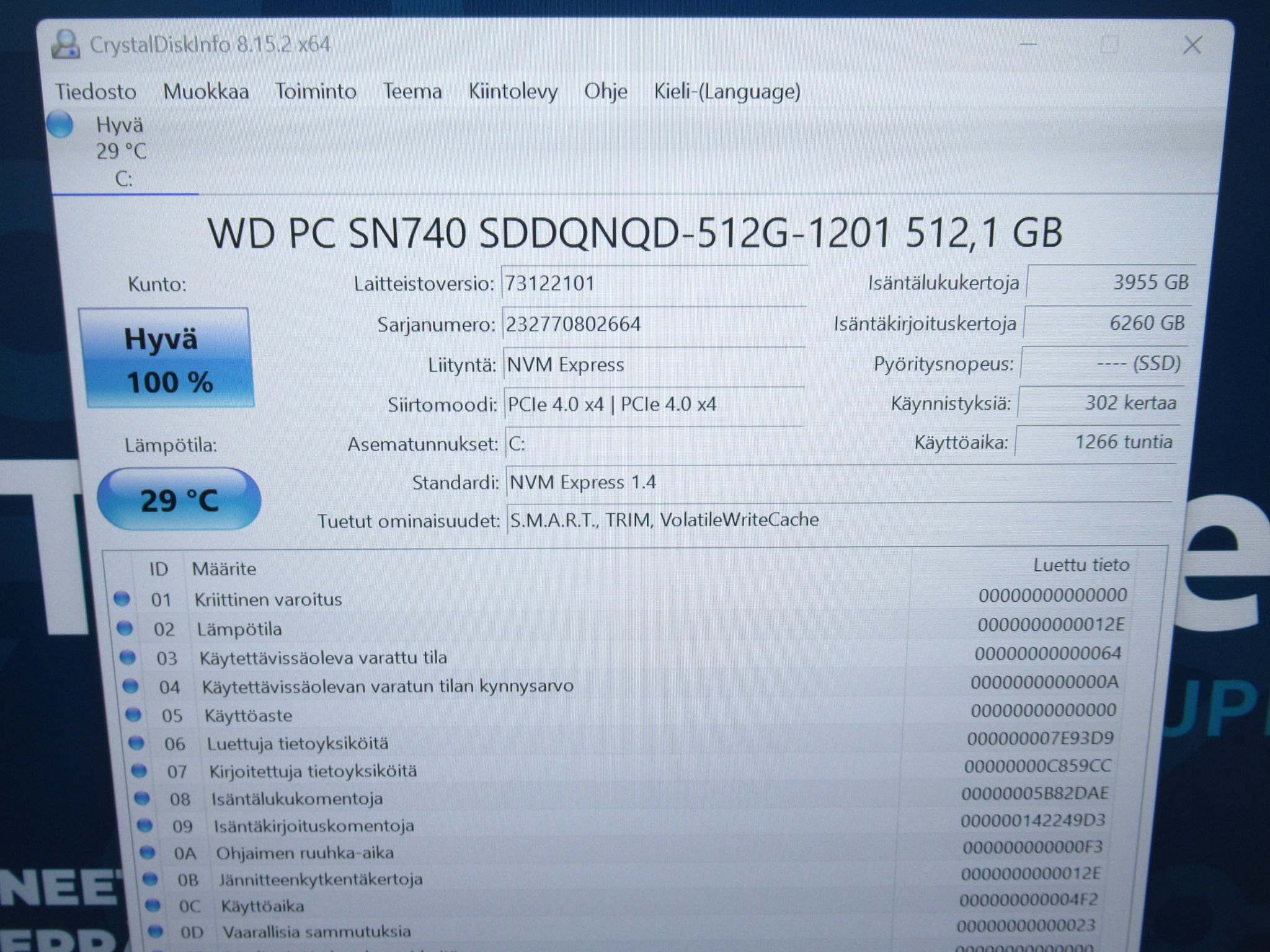The height and width of the screenshot is (952, 1270).
Task: Click the 29 °C temperature button
Action: coord(179,500)
